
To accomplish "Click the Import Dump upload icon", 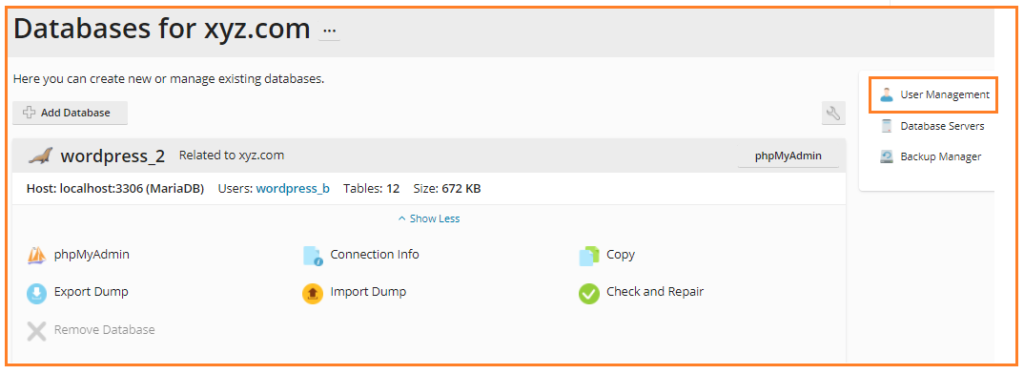I will point(313,293).
